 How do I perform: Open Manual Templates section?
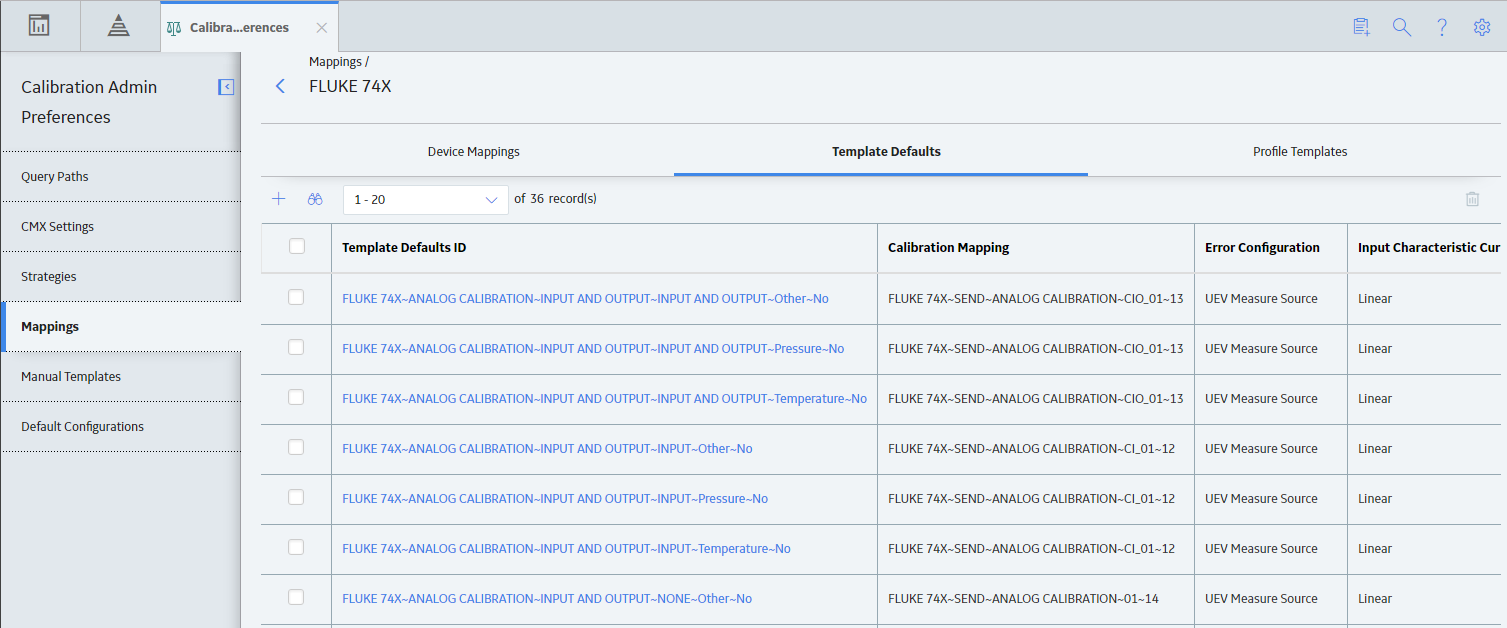(x=120, y=377)
